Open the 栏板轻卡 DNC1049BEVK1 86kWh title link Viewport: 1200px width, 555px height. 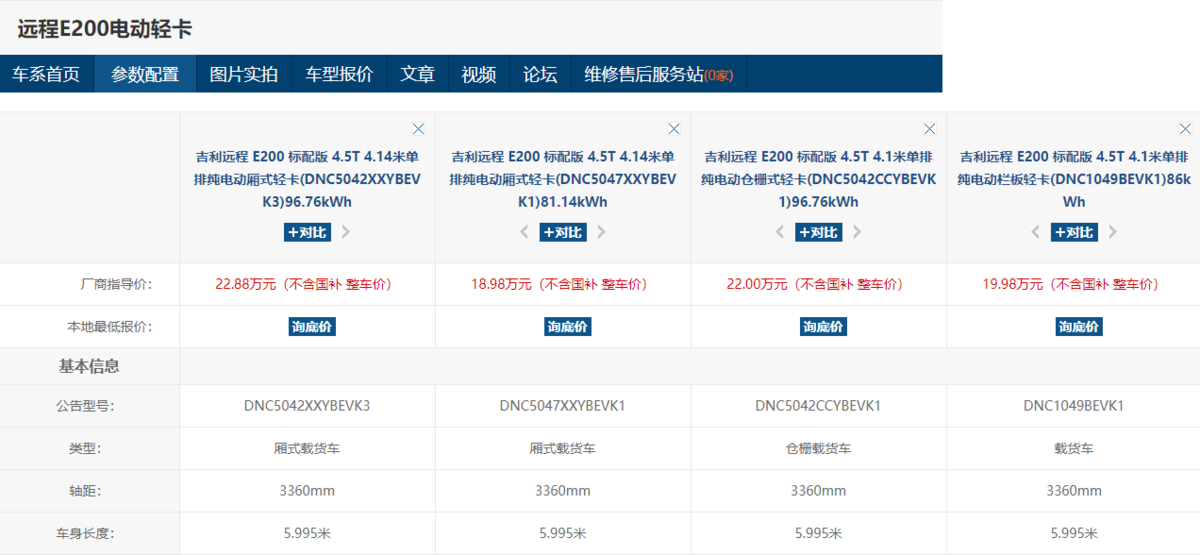[1074, 179]
